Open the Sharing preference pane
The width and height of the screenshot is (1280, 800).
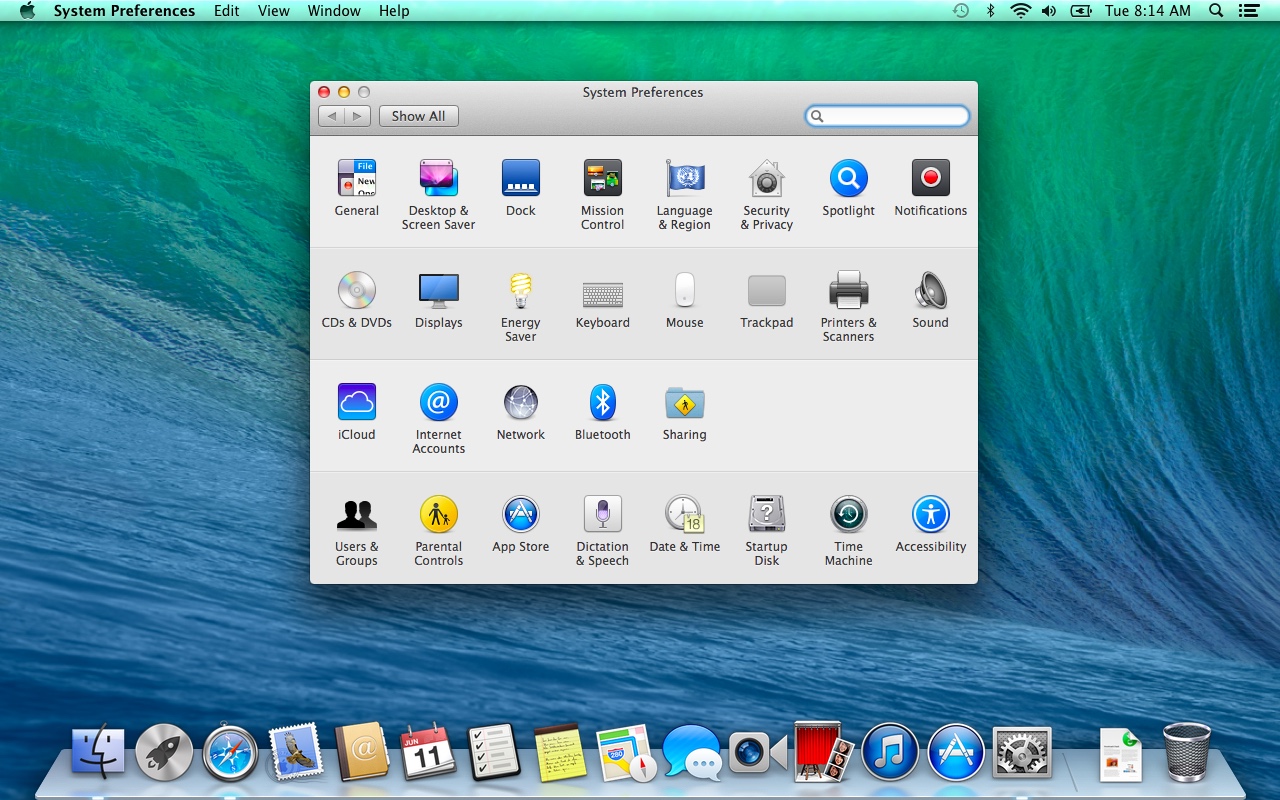[x=685, y=412]
